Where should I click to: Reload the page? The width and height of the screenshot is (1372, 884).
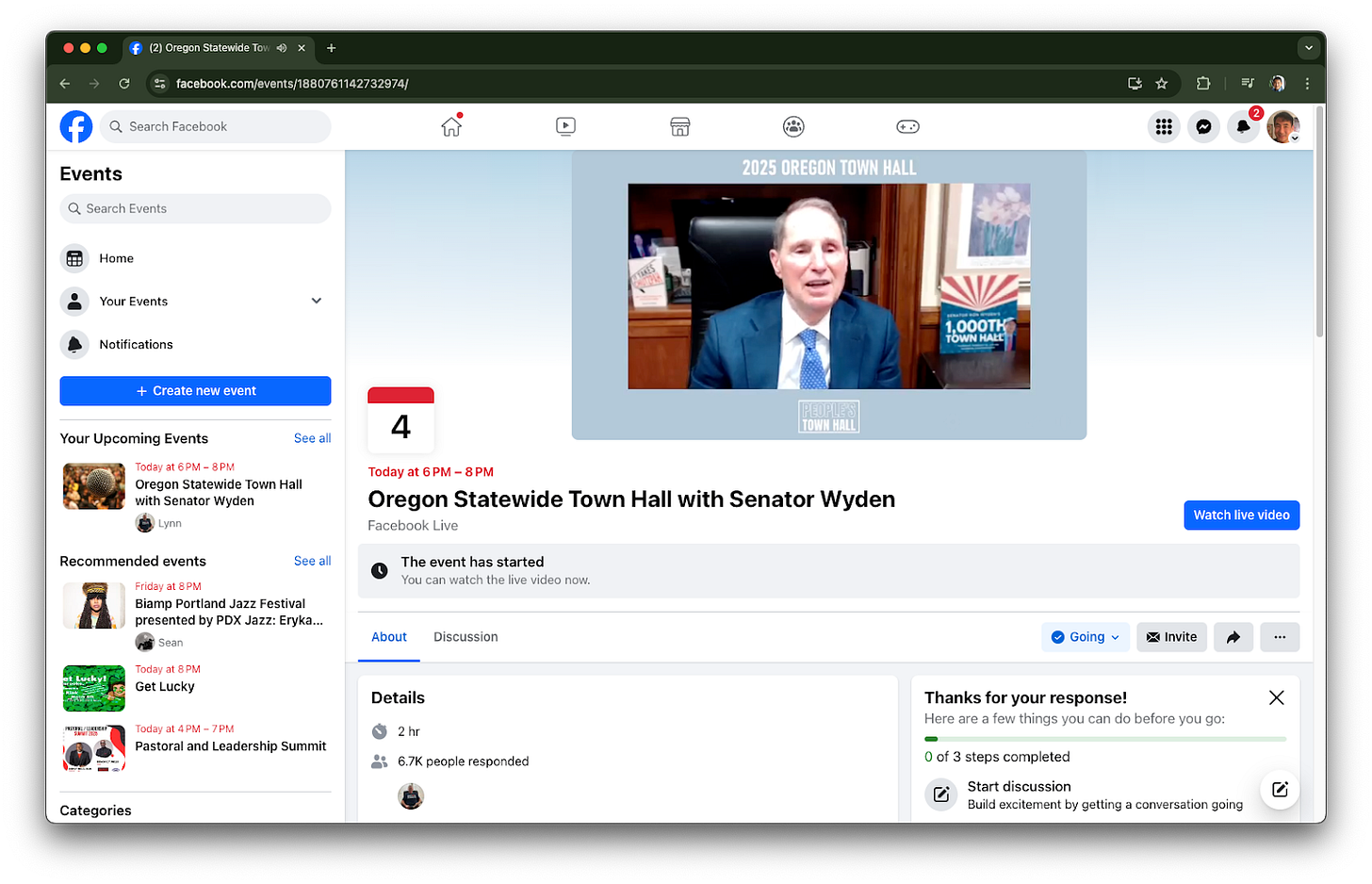tap(124, 84)
